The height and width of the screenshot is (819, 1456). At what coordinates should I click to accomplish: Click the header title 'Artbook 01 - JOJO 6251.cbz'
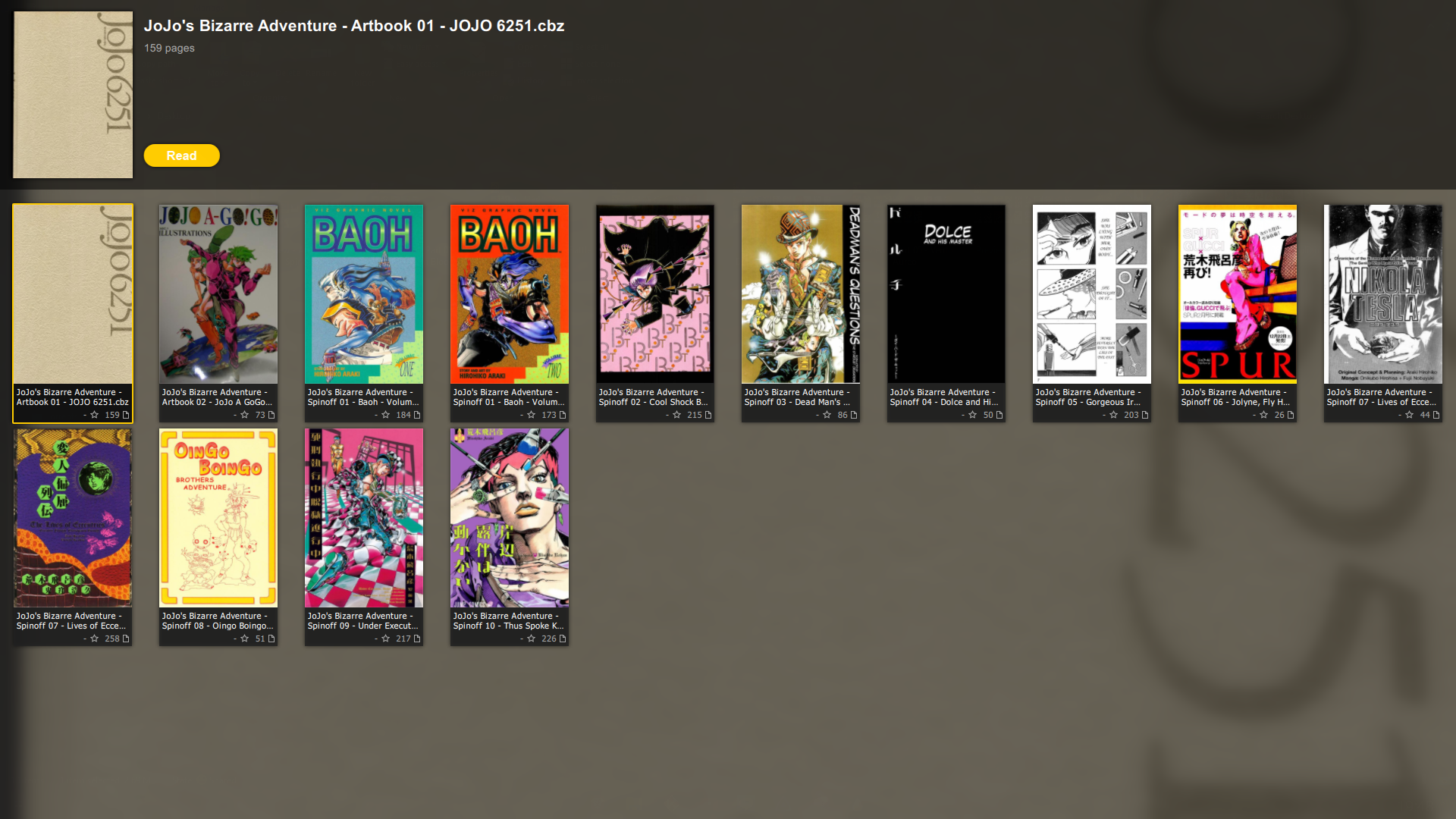click(457, 26)
